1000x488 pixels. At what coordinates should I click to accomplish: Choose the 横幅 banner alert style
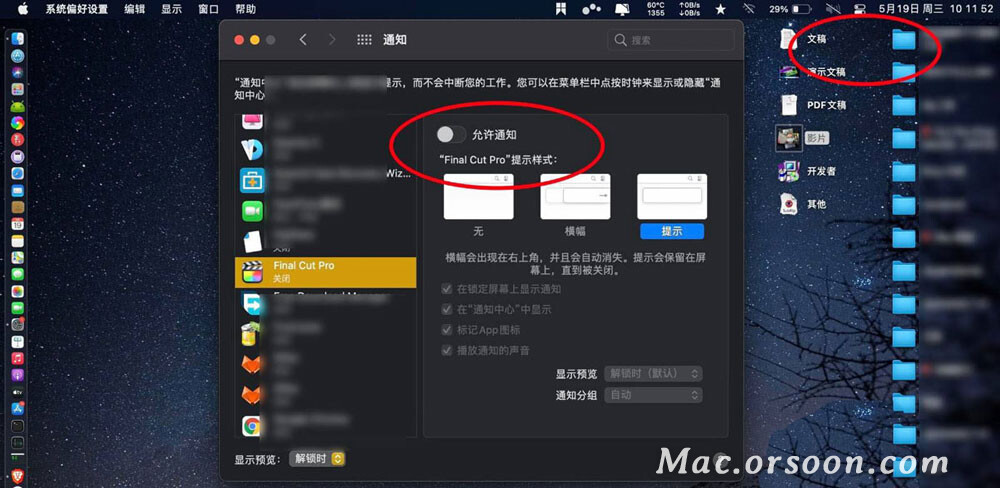pos(575,196)
